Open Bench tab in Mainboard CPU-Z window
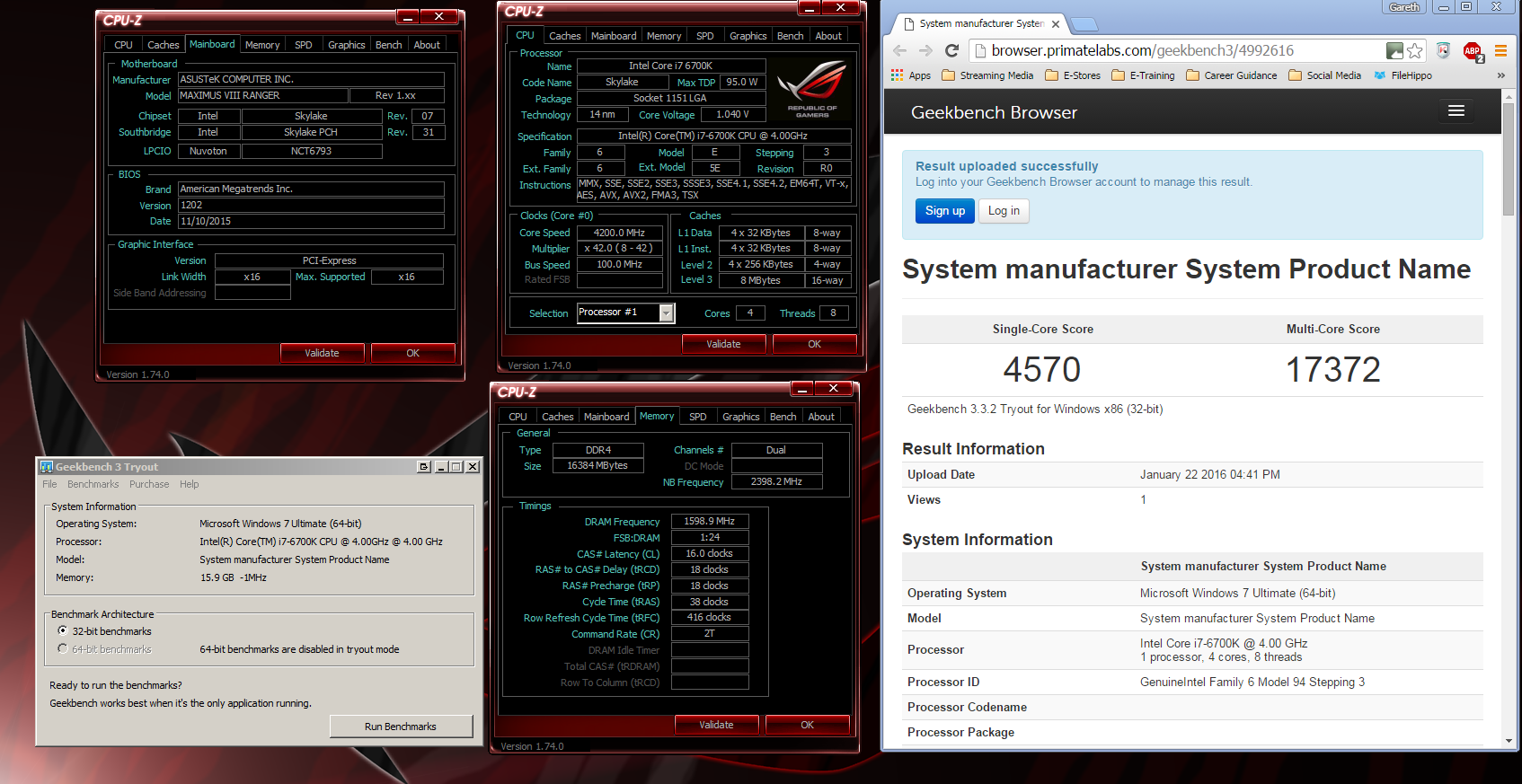The height and width of the screenshot is (784, 1522). pyautogui.click(x=388, y=45)
